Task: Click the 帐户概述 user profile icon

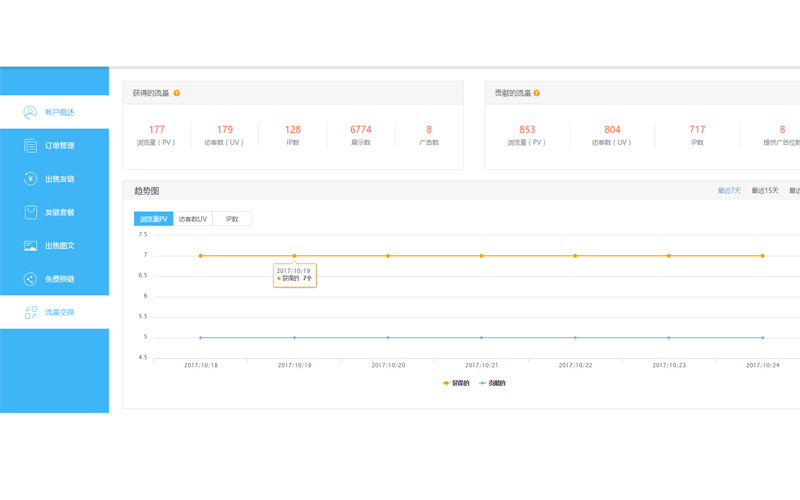Action: (x=30, y=112)
